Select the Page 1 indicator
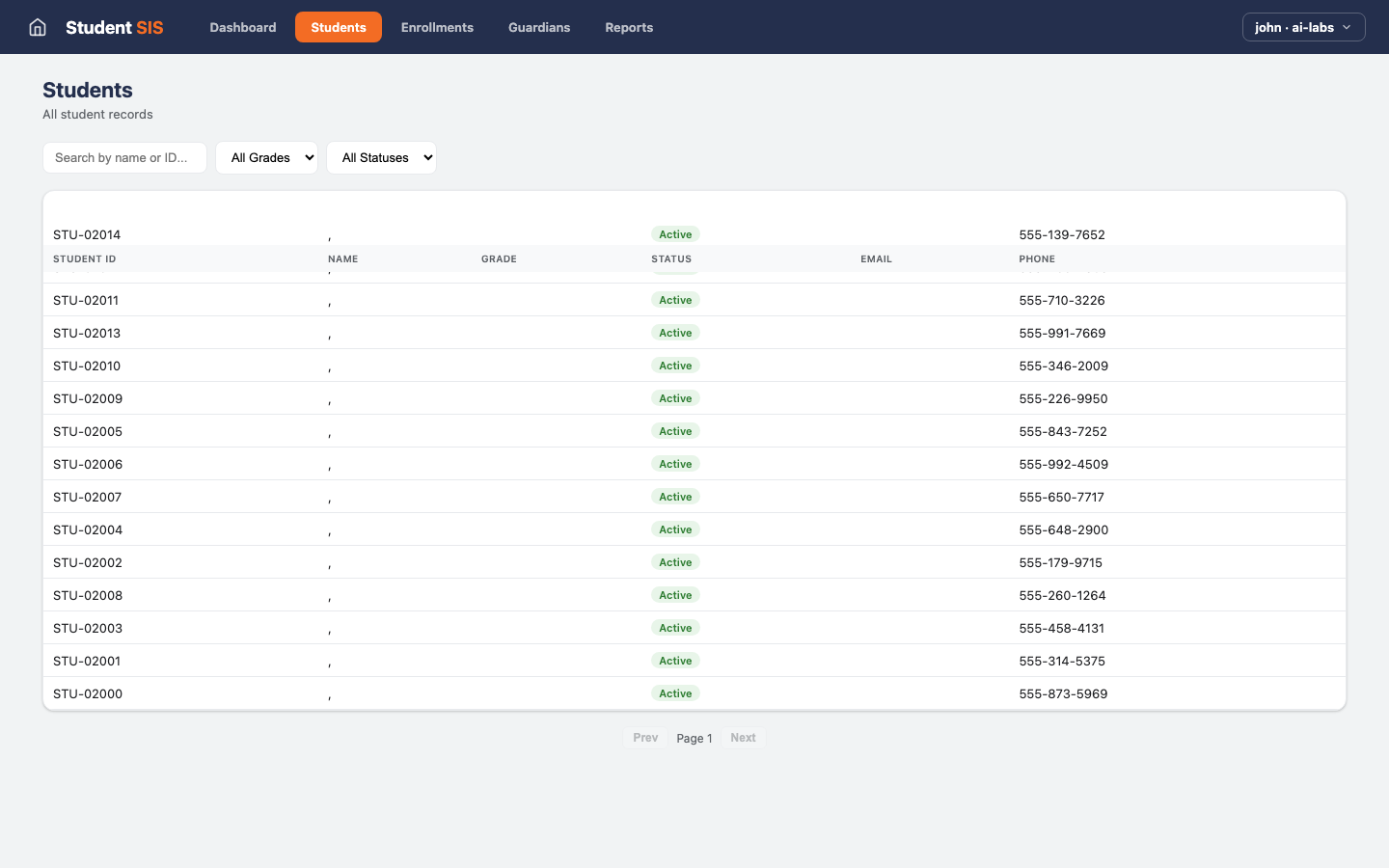This screenshot has width=1389, height=868. click(694, 738)
